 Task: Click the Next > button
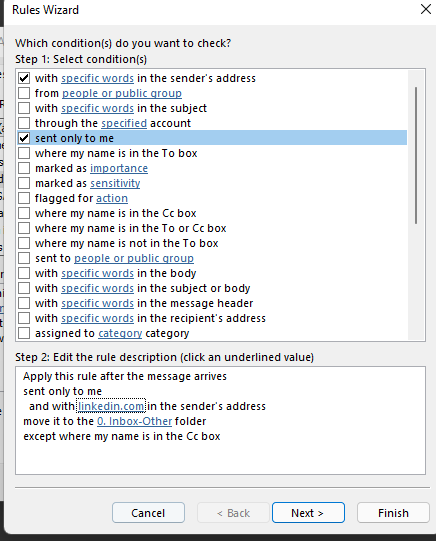(308, 513)
